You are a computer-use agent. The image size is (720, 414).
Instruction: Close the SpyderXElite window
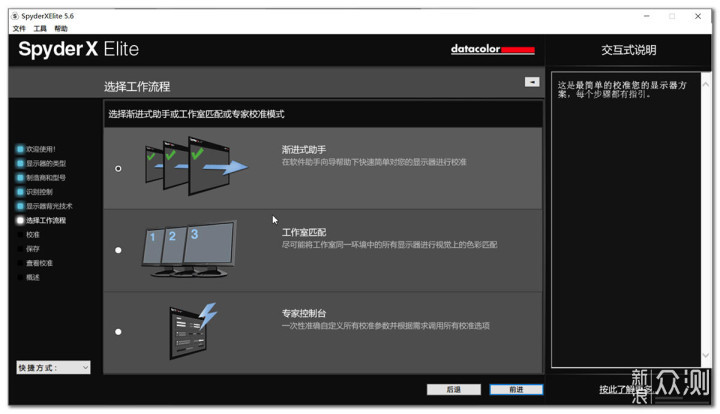(x=698, y=16)
